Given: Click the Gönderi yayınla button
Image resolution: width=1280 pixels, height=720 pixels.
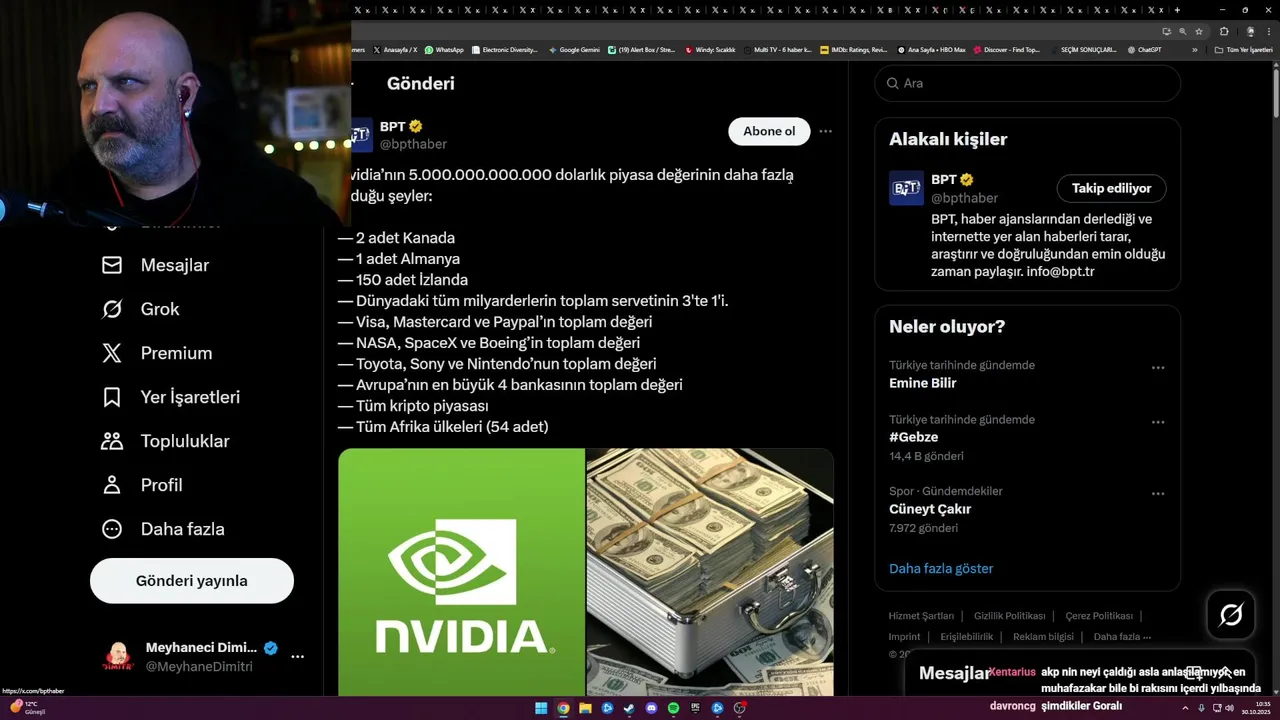Looking at the screenshot, I should coord(192,581).
